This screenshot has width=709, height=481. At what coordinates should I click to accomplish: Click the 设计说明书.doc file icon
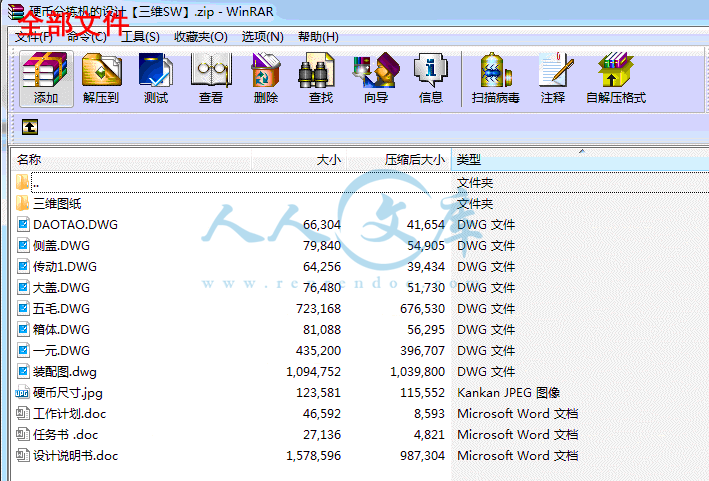[x=23, y=455]
